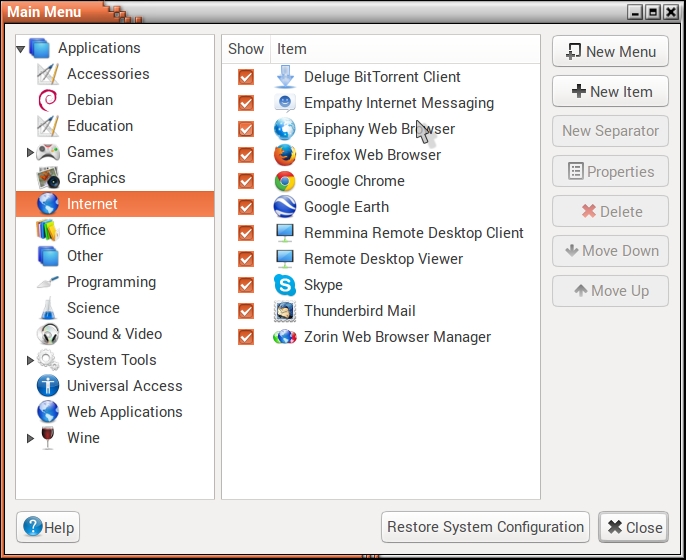Click the Universal Access icon
Image resolution: width=686 pixels, height=560 pixels.
48,386
